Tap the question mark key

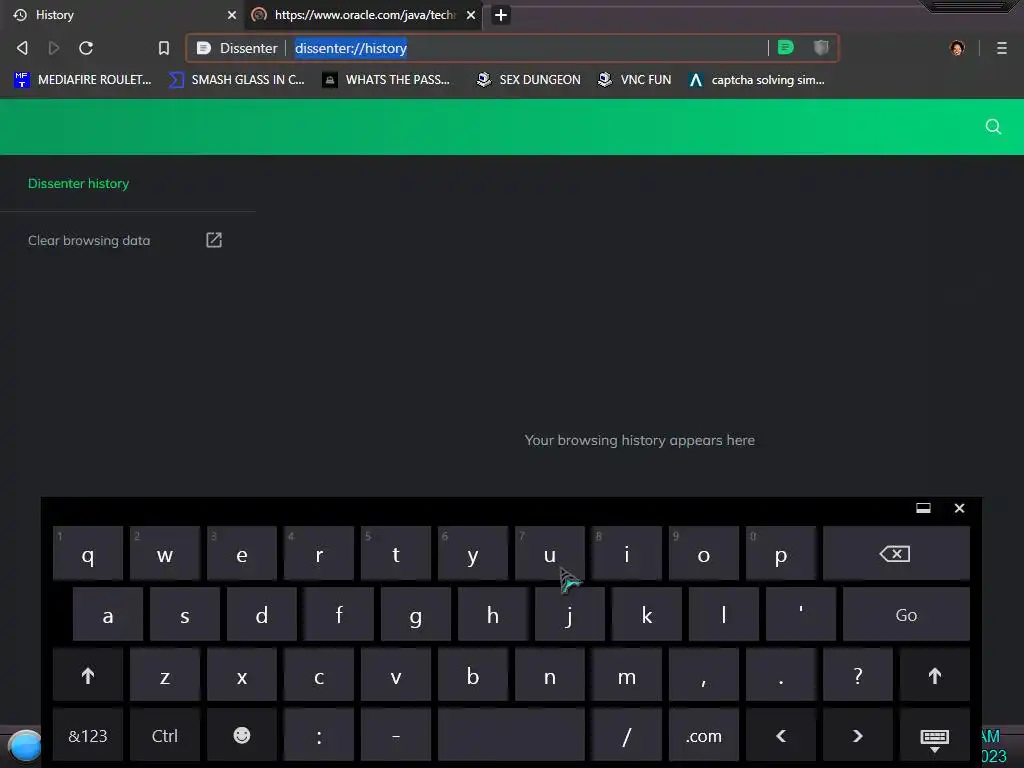857,675
